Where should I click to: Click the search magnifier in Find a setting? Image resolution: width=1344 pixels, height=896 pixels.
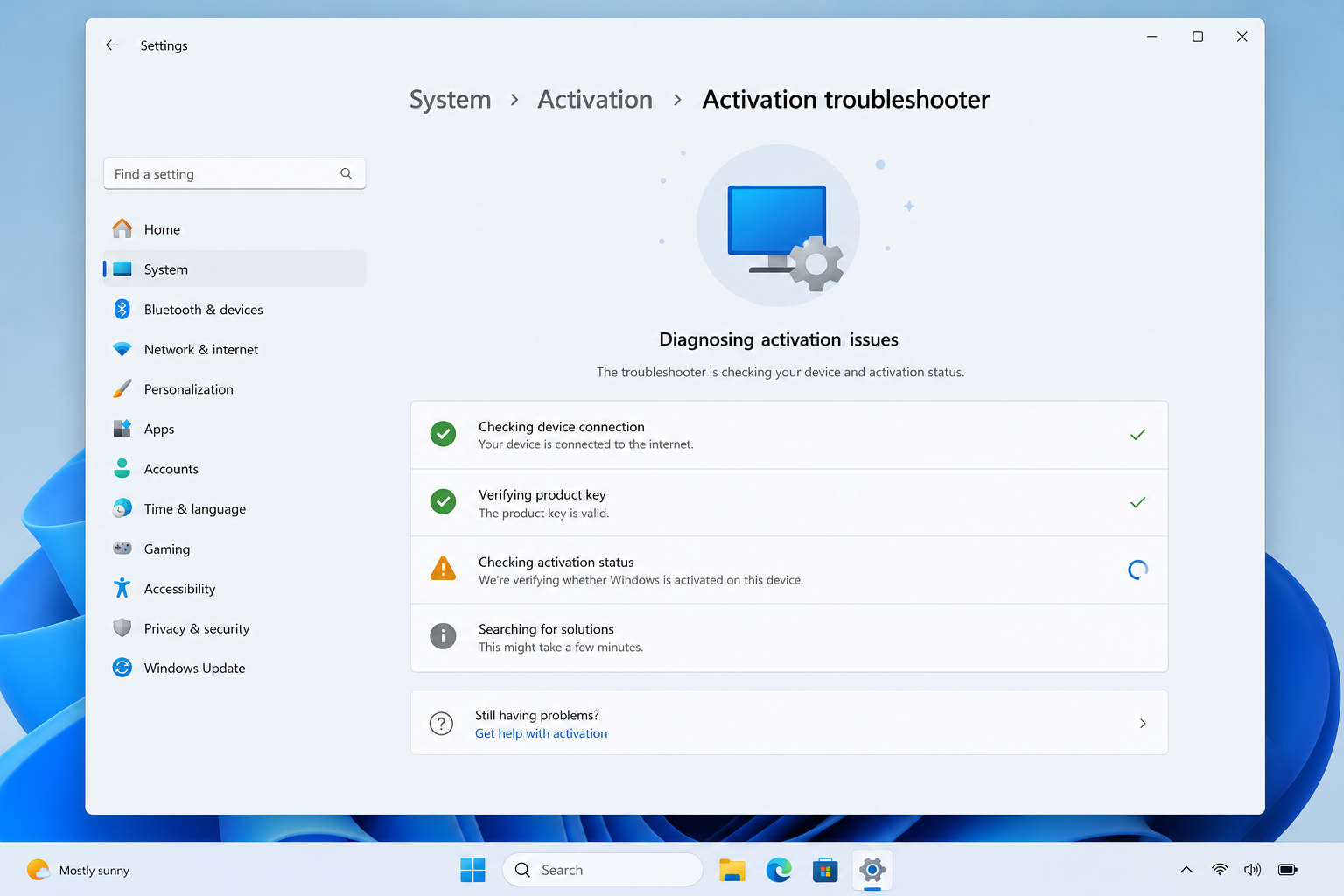click(x=346, y=173)
